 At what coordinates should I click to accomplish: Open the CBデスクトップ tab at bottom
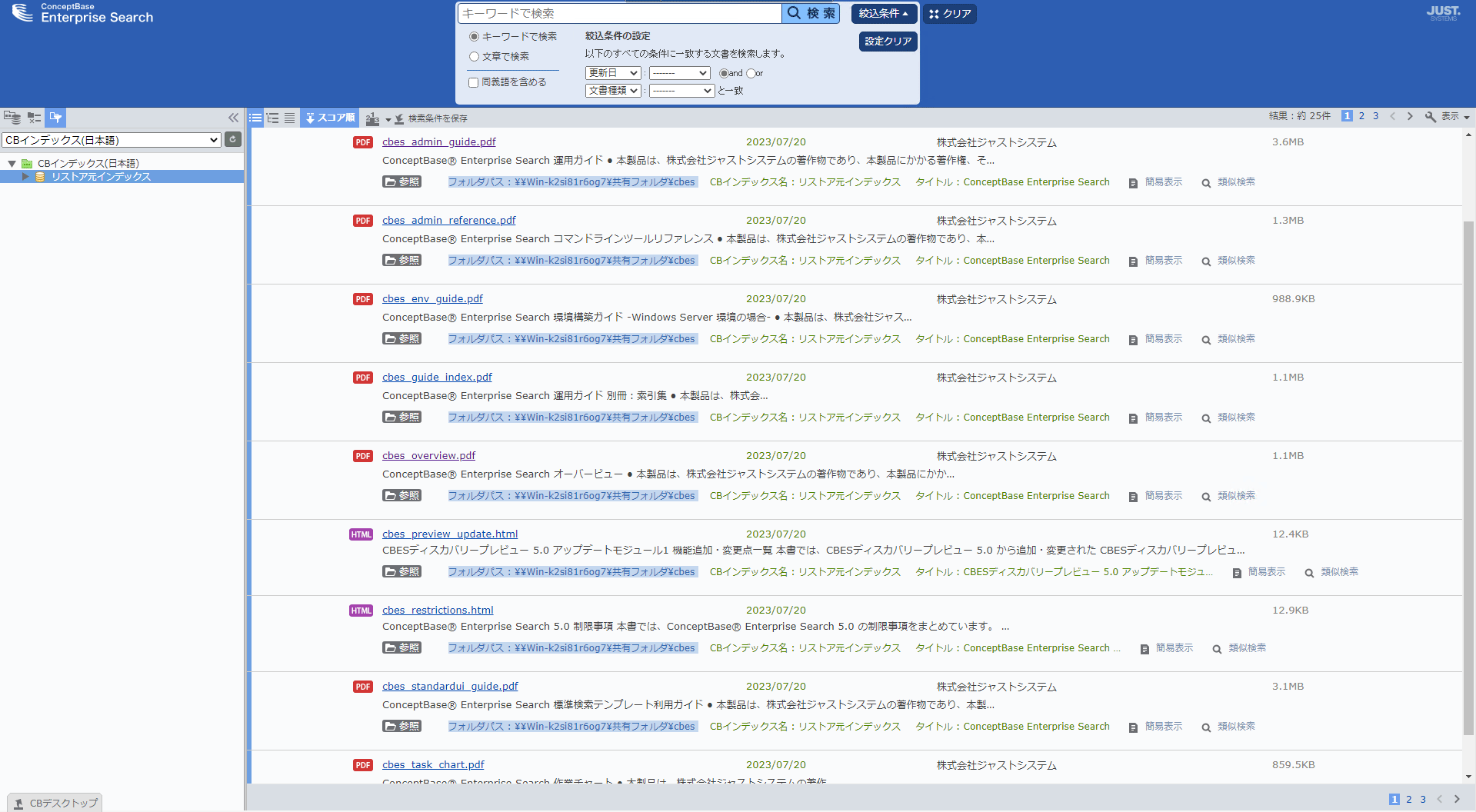55,803
